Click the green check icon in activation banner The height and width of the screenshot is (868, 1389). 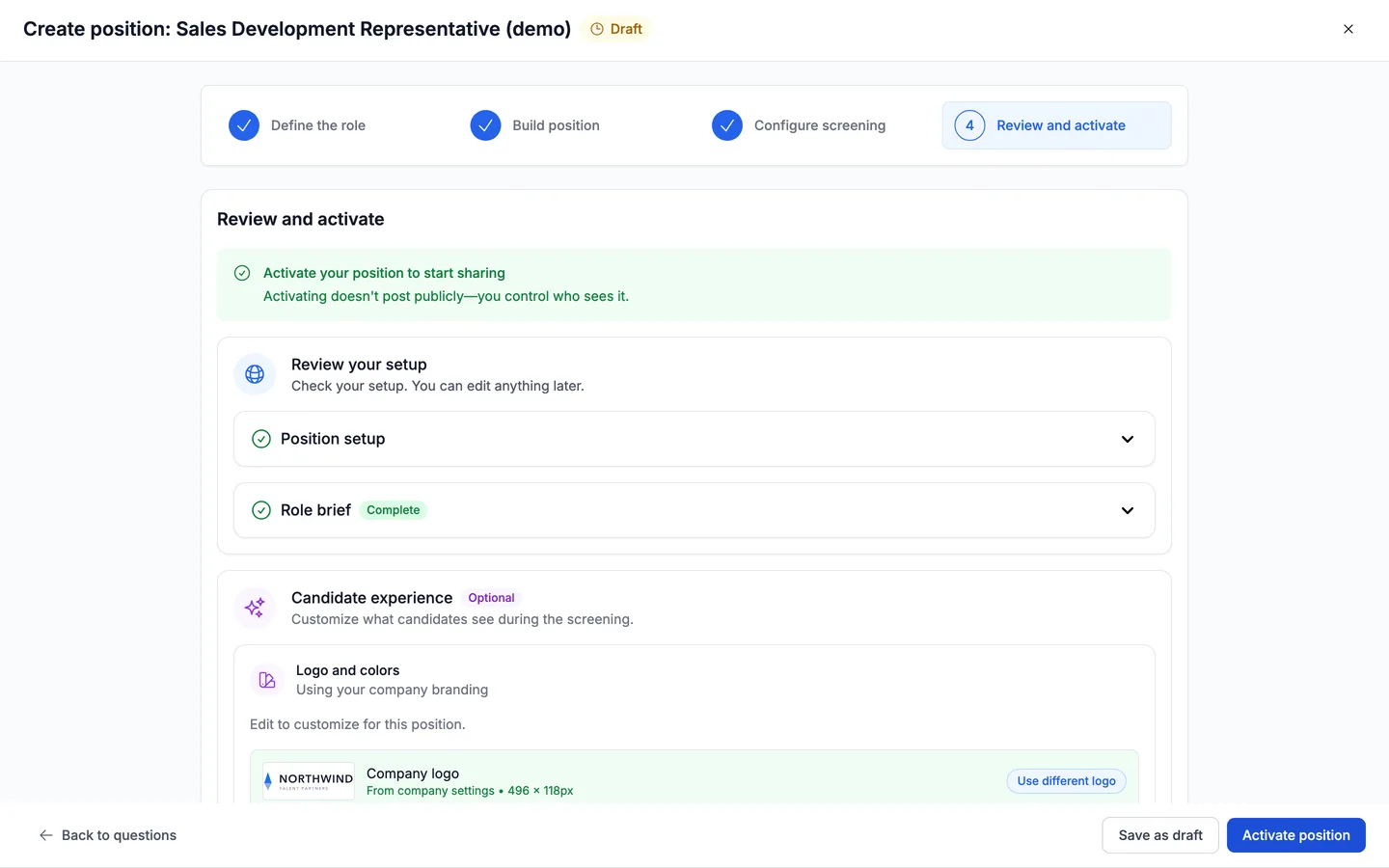(242, 273)
